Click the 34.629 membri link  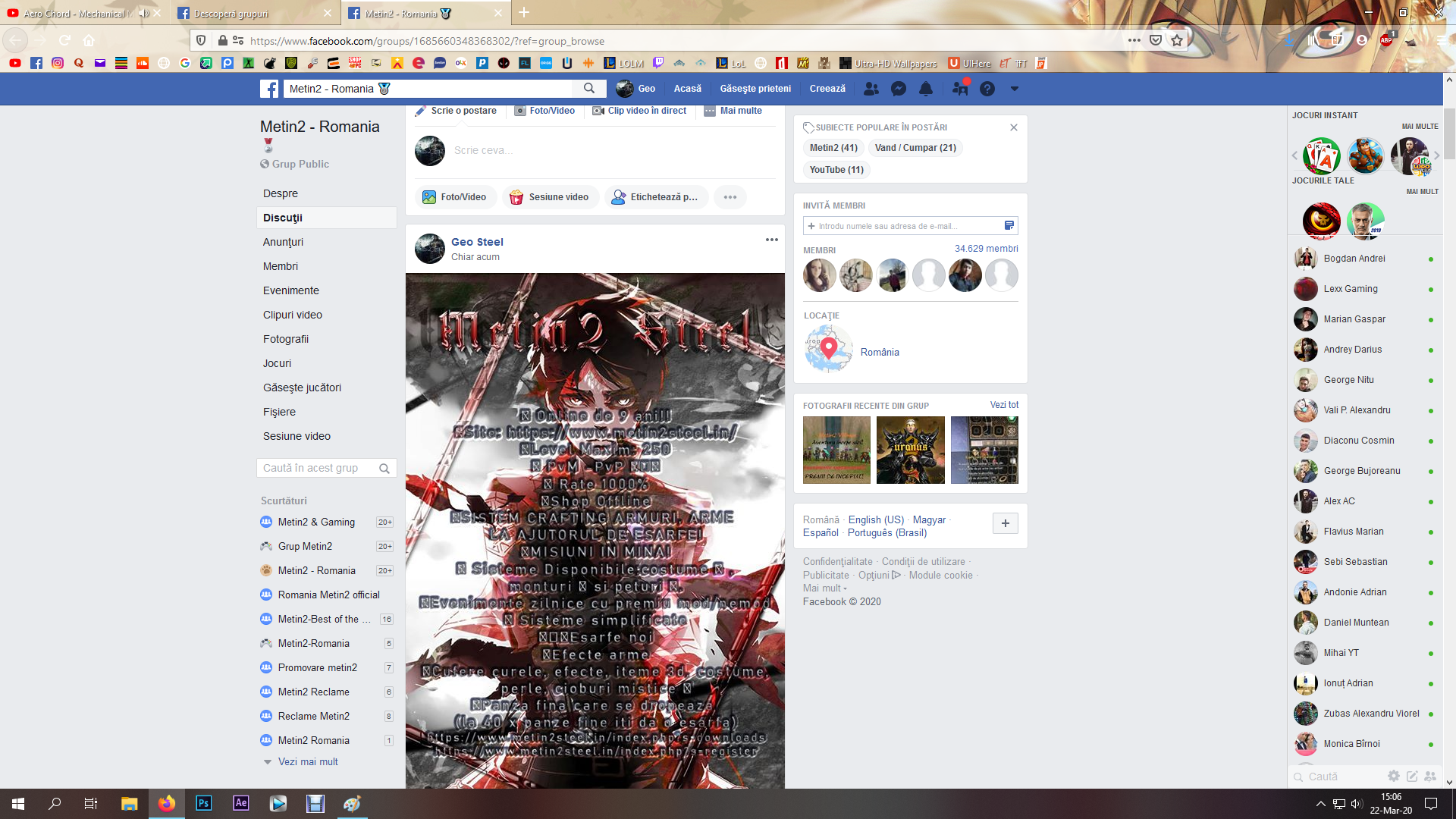point(986,249)
